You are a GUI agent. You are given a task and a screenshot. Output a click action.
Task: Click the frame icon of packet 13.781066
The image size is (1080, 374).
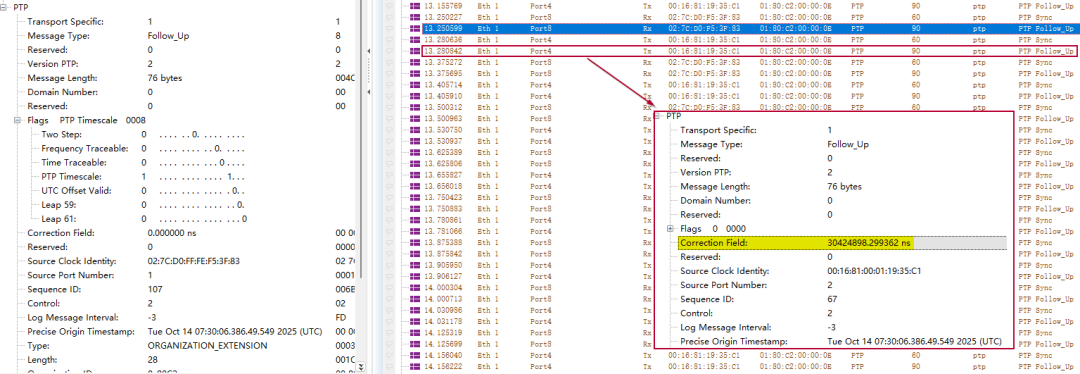coord(415,231)
